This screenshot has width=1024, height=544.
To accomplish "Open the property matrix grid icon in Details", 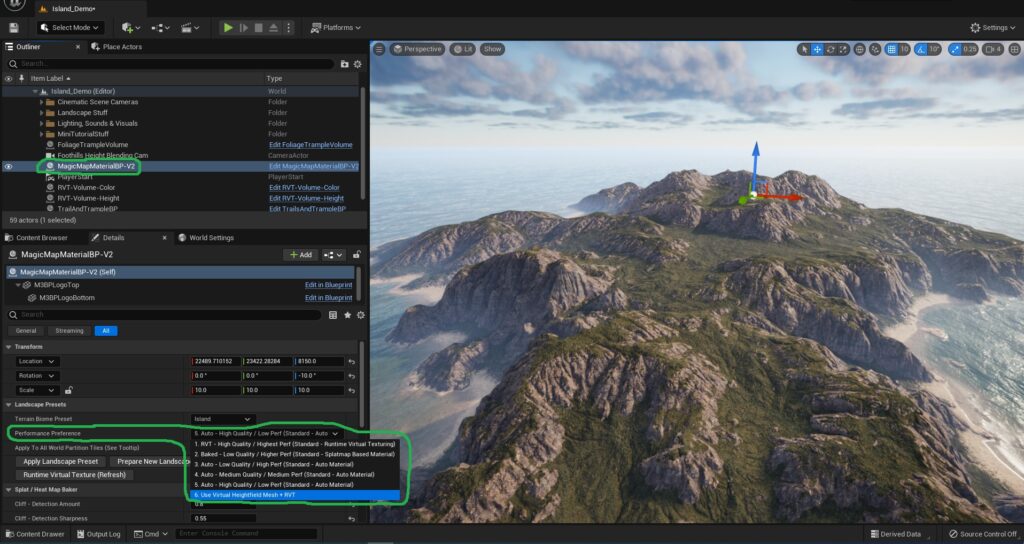I will coord(333,315).
